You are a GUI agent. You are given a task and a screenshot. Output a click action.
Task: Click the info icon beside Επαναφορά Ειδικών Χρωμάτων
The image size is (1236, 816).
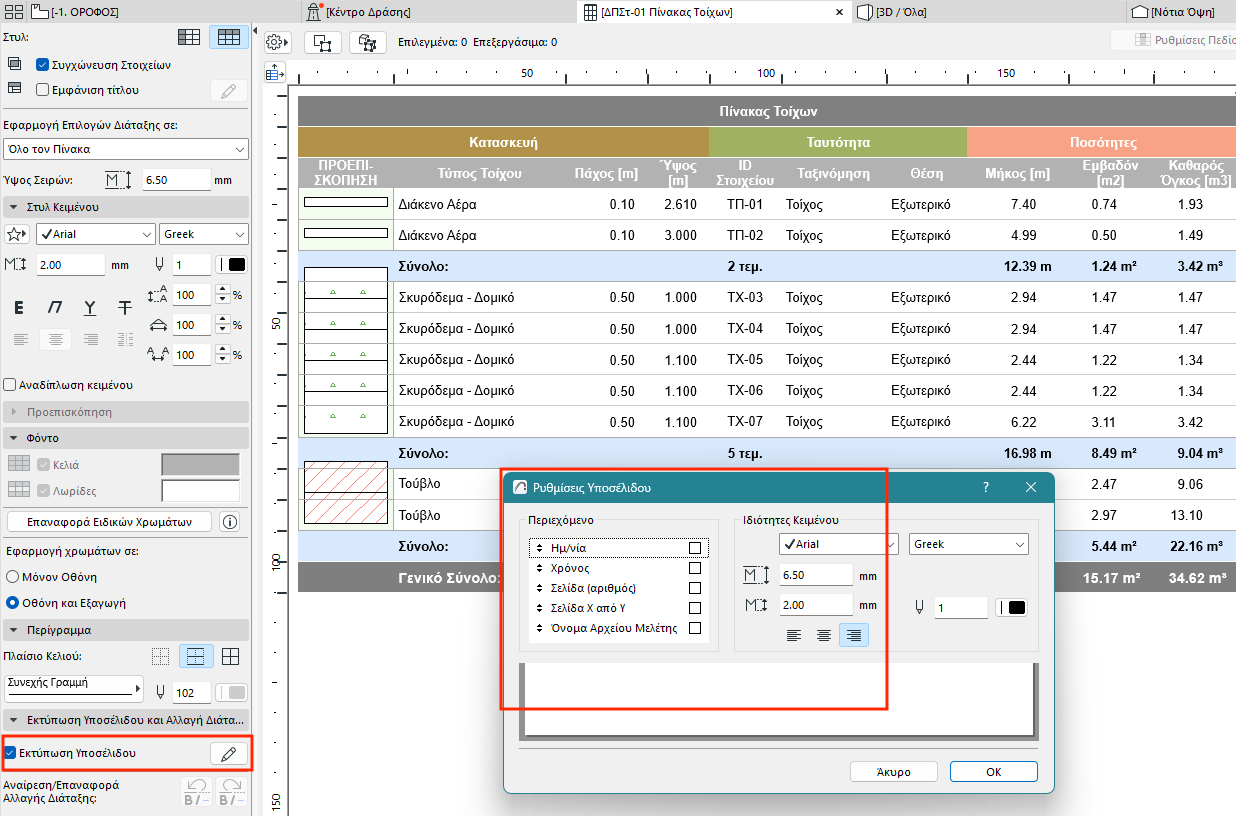(230, 522)
